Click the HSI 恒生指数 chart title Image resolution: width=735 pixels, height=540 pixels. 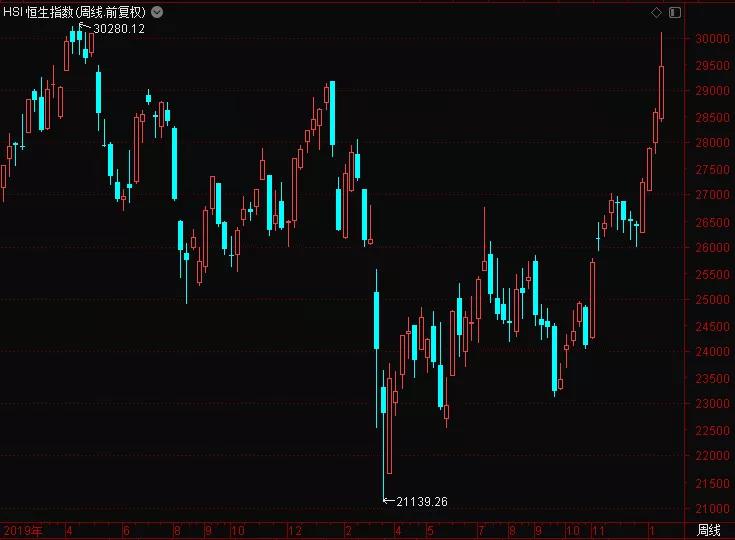(75, 12)
